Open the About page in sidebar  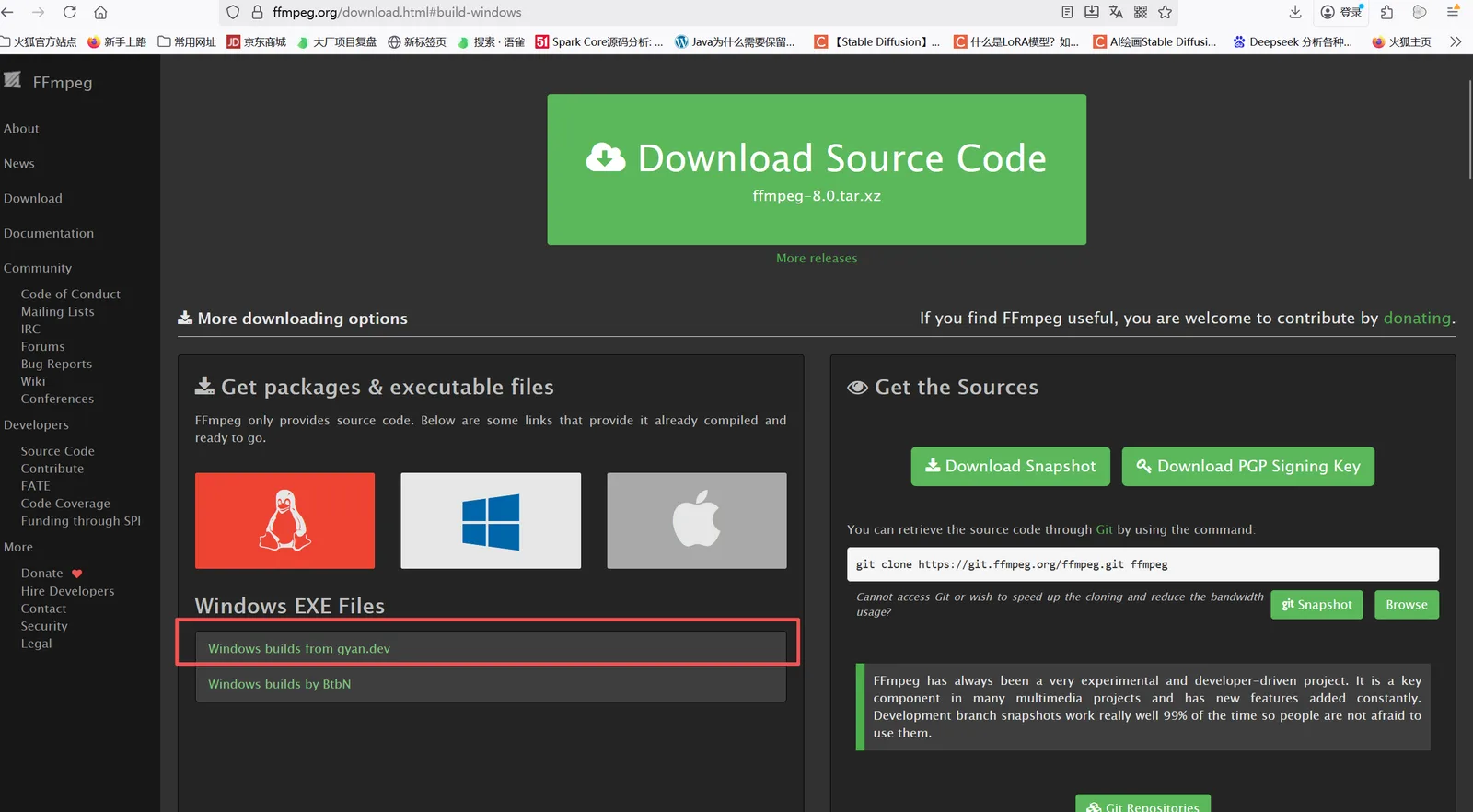point(21,129)
